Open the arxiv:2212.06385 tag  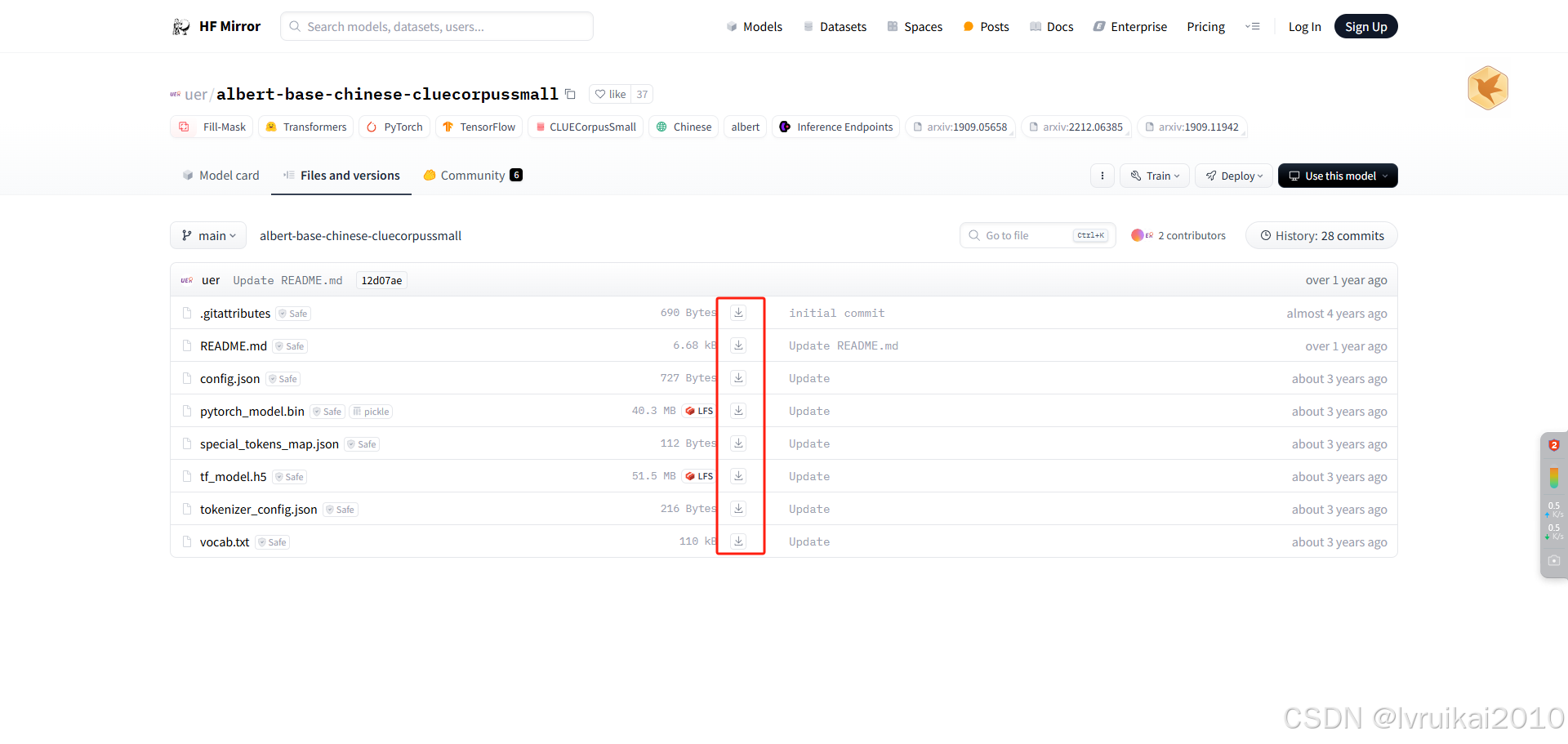[1076, 127]
